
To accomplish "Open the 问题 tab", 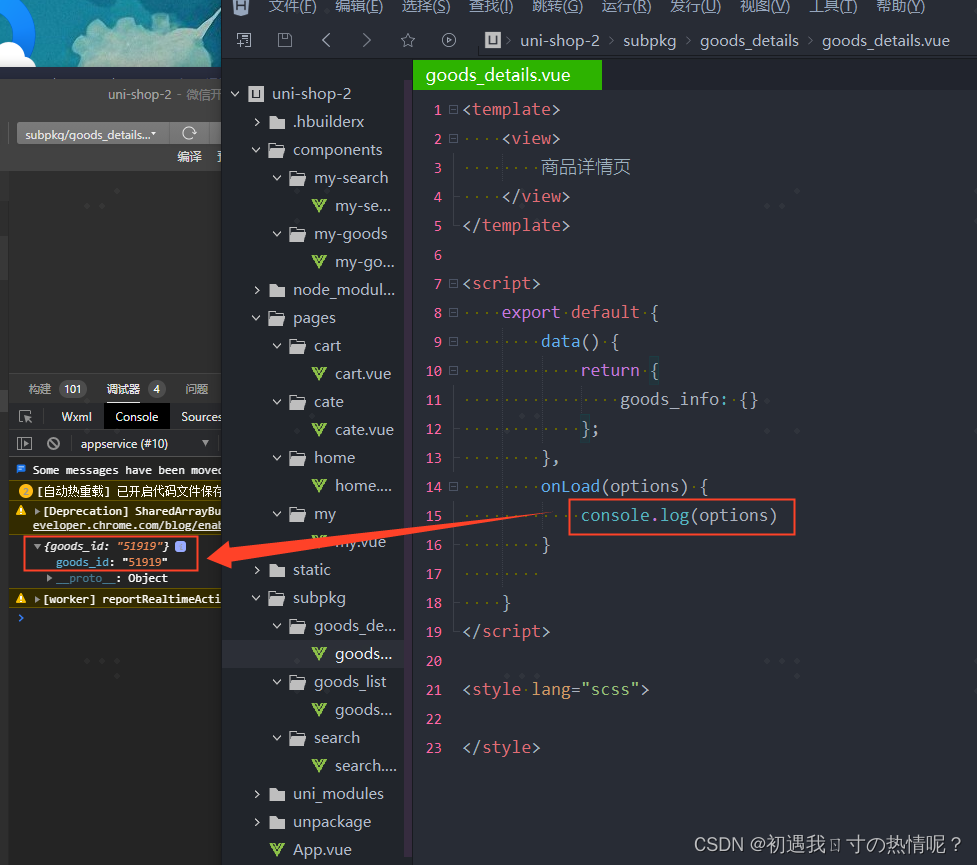I will point(197,389).
